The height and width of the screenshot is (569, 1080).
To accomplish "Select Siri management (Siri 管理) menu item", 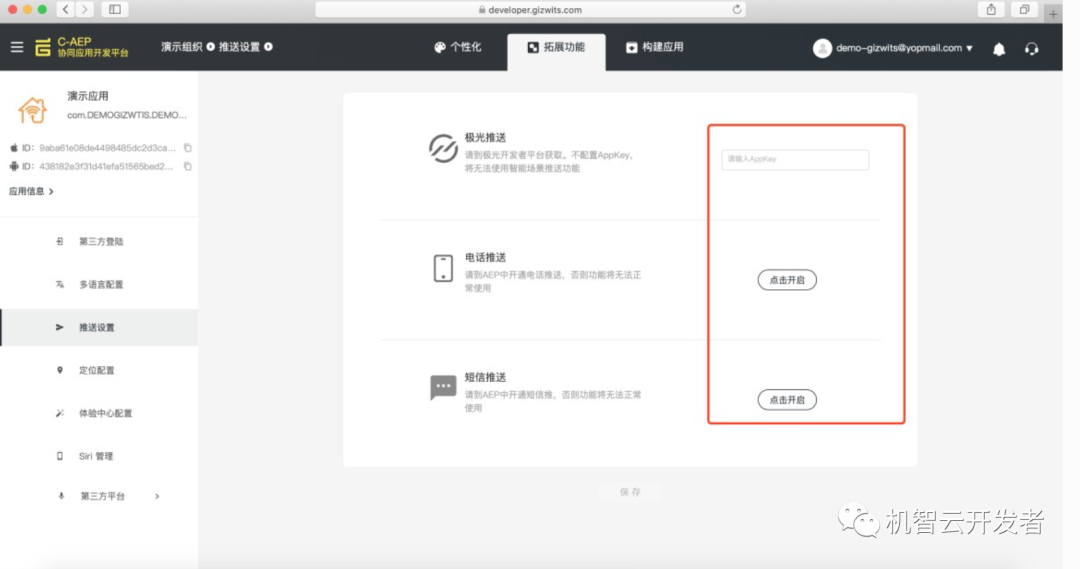I will [99, 456].
